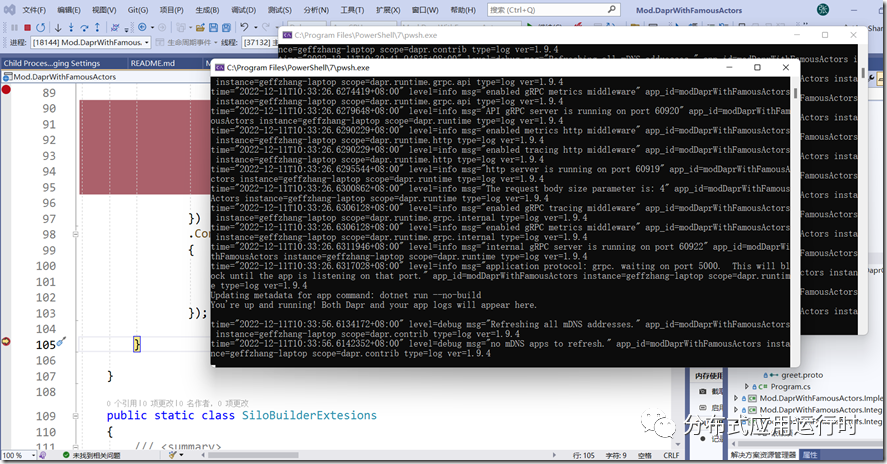Maximize the front PowerShell pwsh.exe window
The width and height of the screenshot is (887, 464).
coord(757,67)
